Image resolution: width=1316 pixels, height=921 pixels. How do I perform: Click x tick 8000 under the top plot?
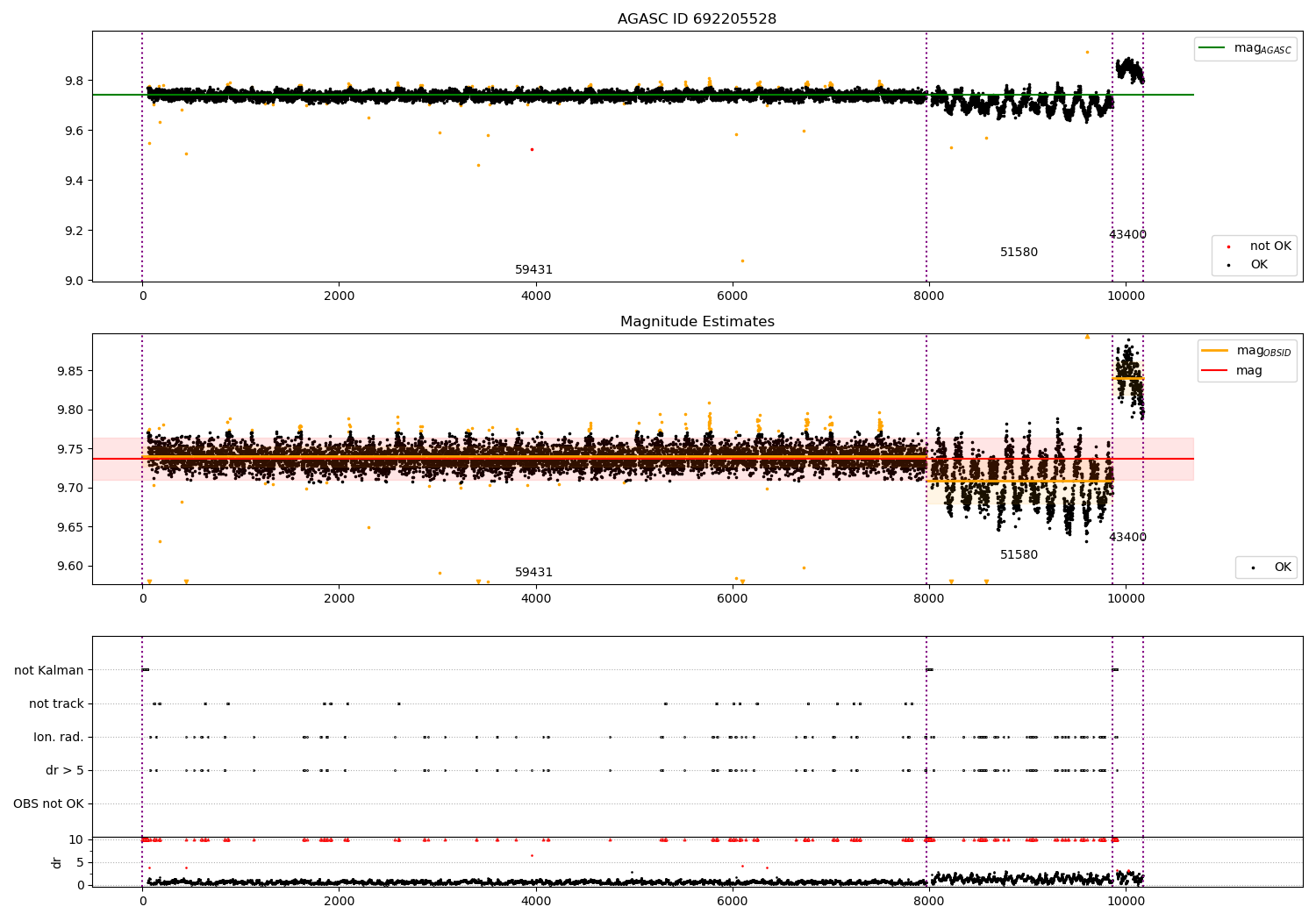[928, 296]
